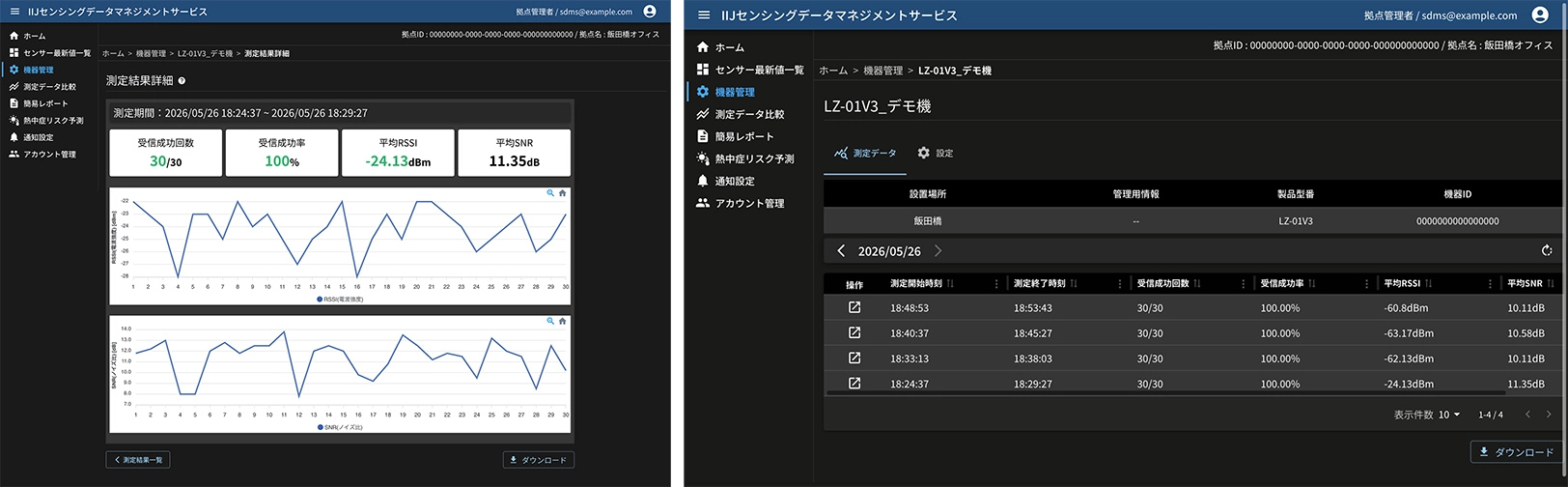
Task: Switch to 測定データ tab
Action: 865,154
